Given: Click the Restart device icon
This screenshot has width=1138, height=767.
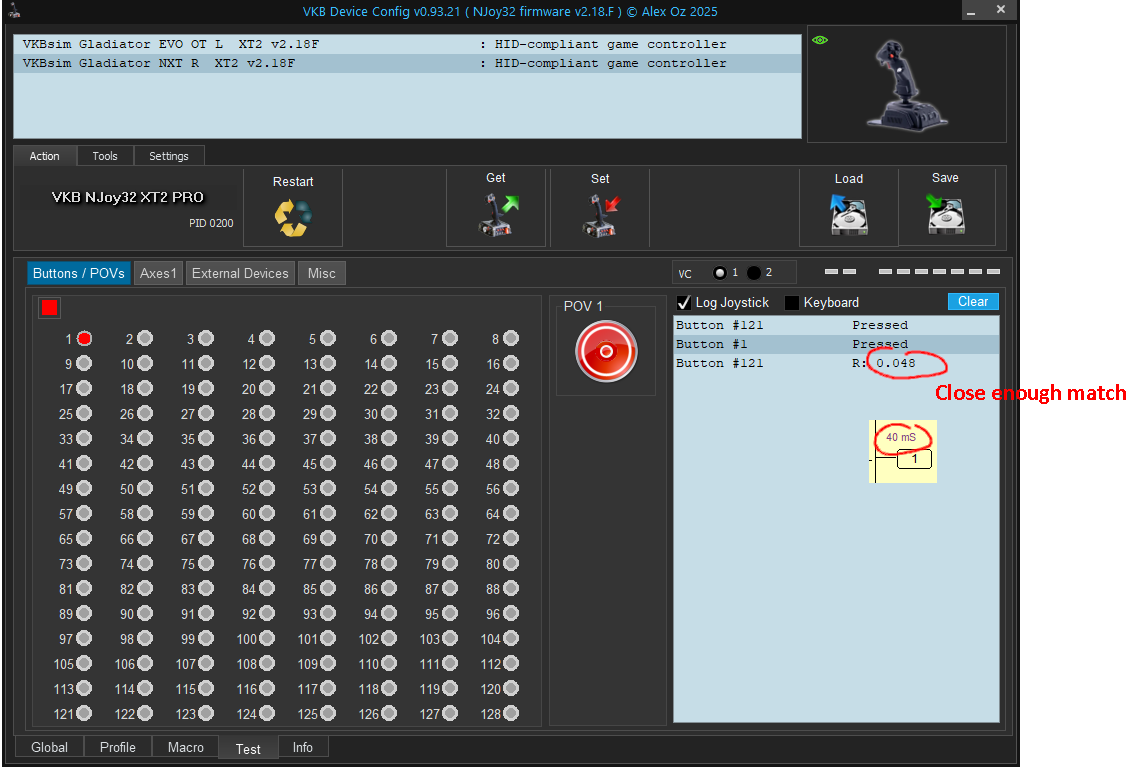Looking at the screenshot, I should point(292,218).
